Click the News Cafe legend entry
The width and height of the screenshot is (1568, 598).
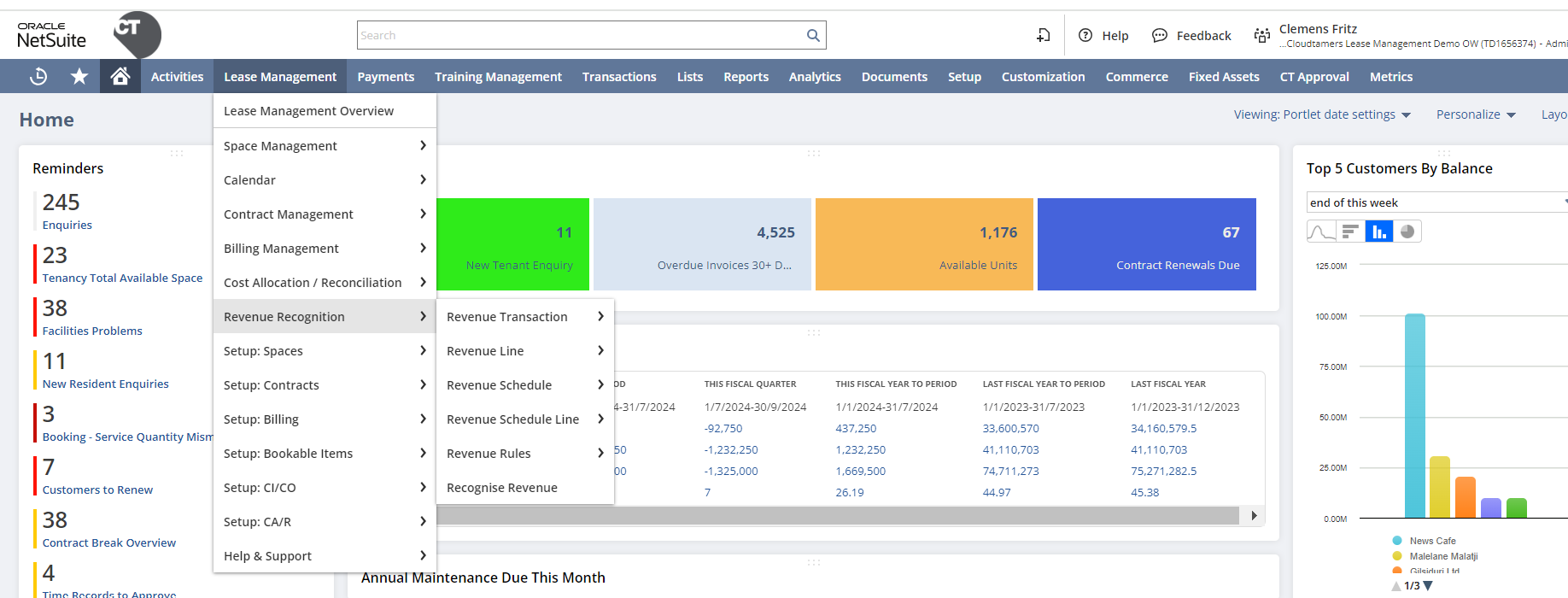[1424, 541]
